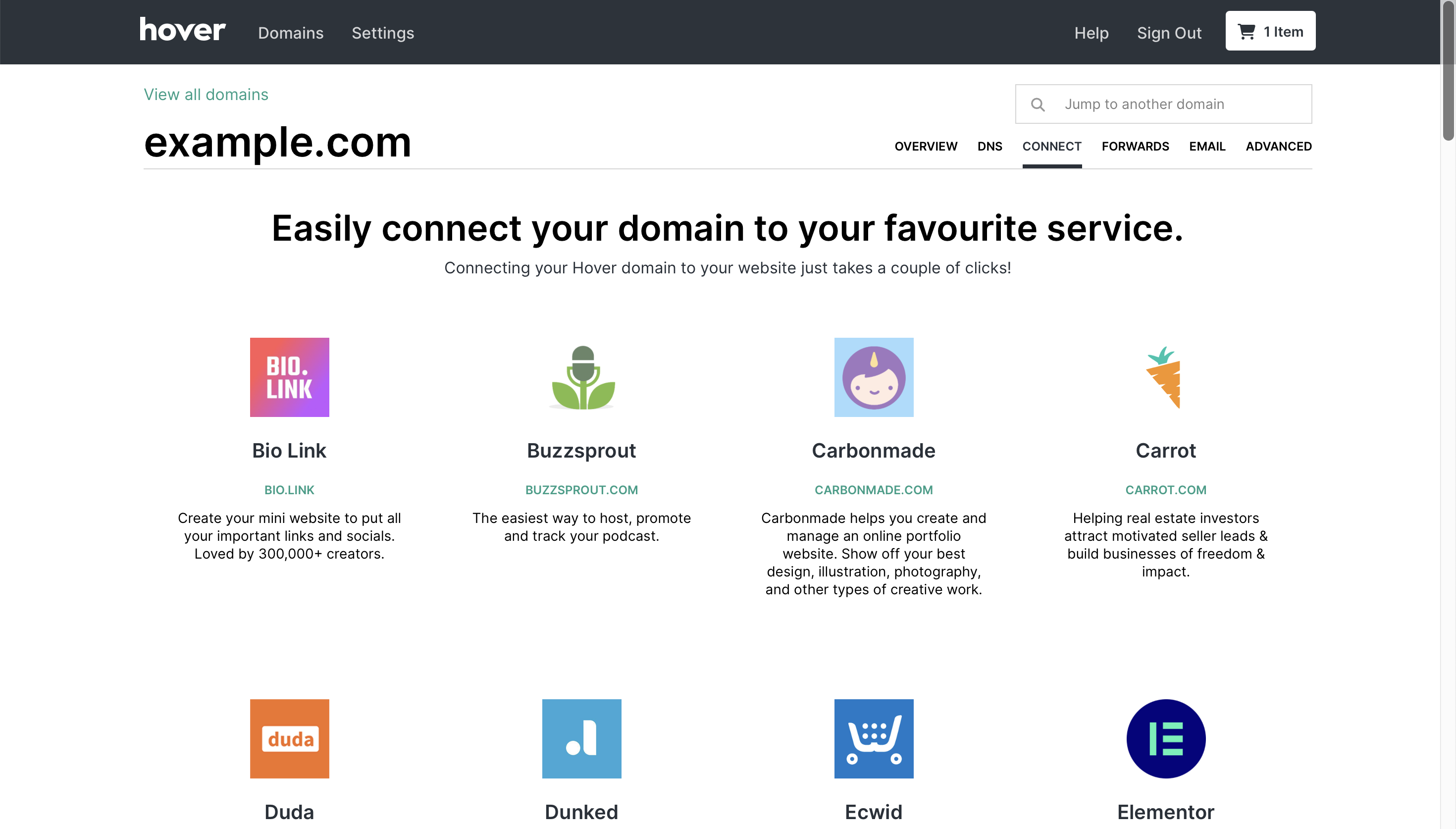Click 'Carbonmade helps you create' description

point(873,554)
